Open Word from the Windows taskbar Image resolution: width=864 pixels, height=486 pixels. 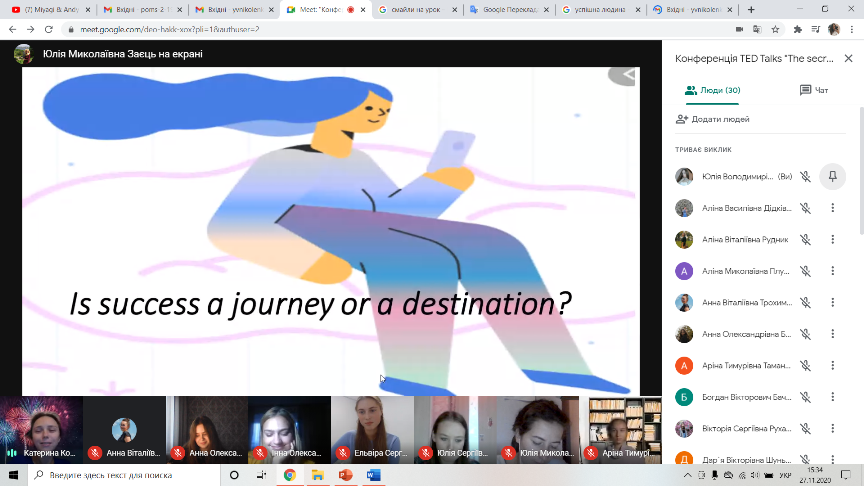pyautogui.click(x=373, y=476)
